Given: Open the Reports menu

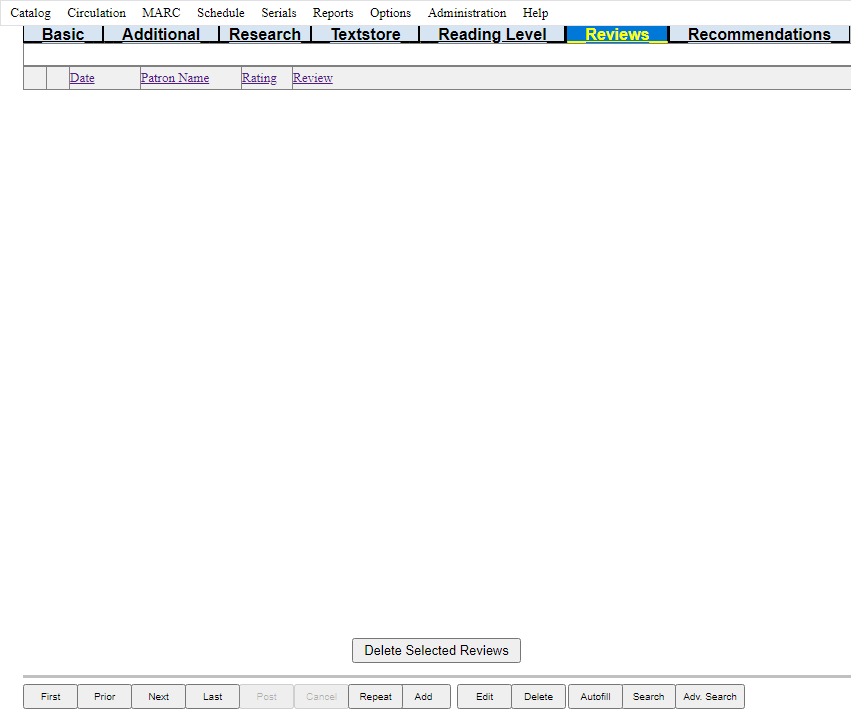Looking at the screenshot, I should [333, 13].
